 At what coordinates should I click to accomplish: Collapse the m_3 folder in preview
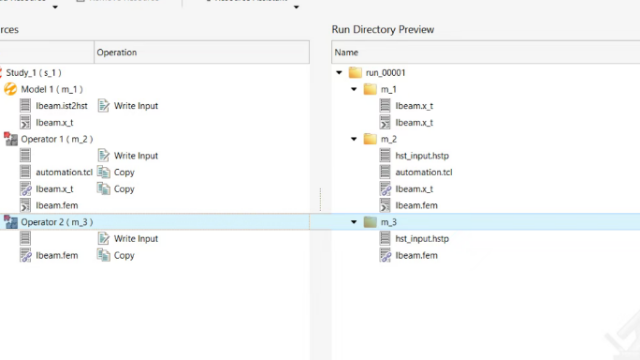354,222
